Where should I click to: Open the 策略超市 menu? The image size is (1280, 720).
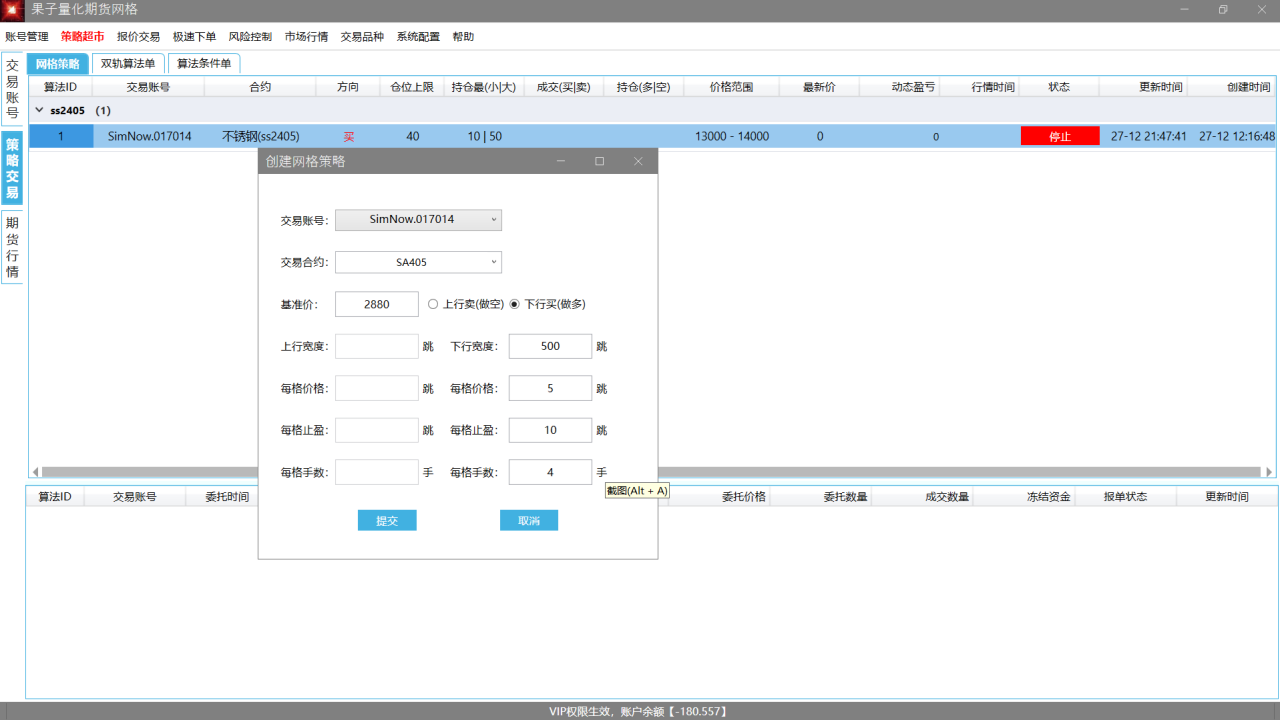83,36
